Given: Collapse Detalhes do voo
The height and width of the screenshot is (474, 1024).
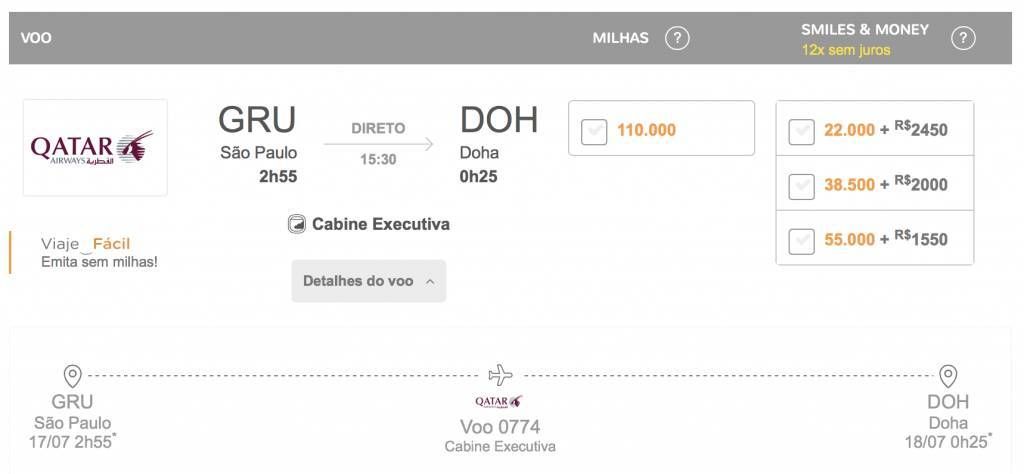Looking at the screenshot, I should (369, 281).
